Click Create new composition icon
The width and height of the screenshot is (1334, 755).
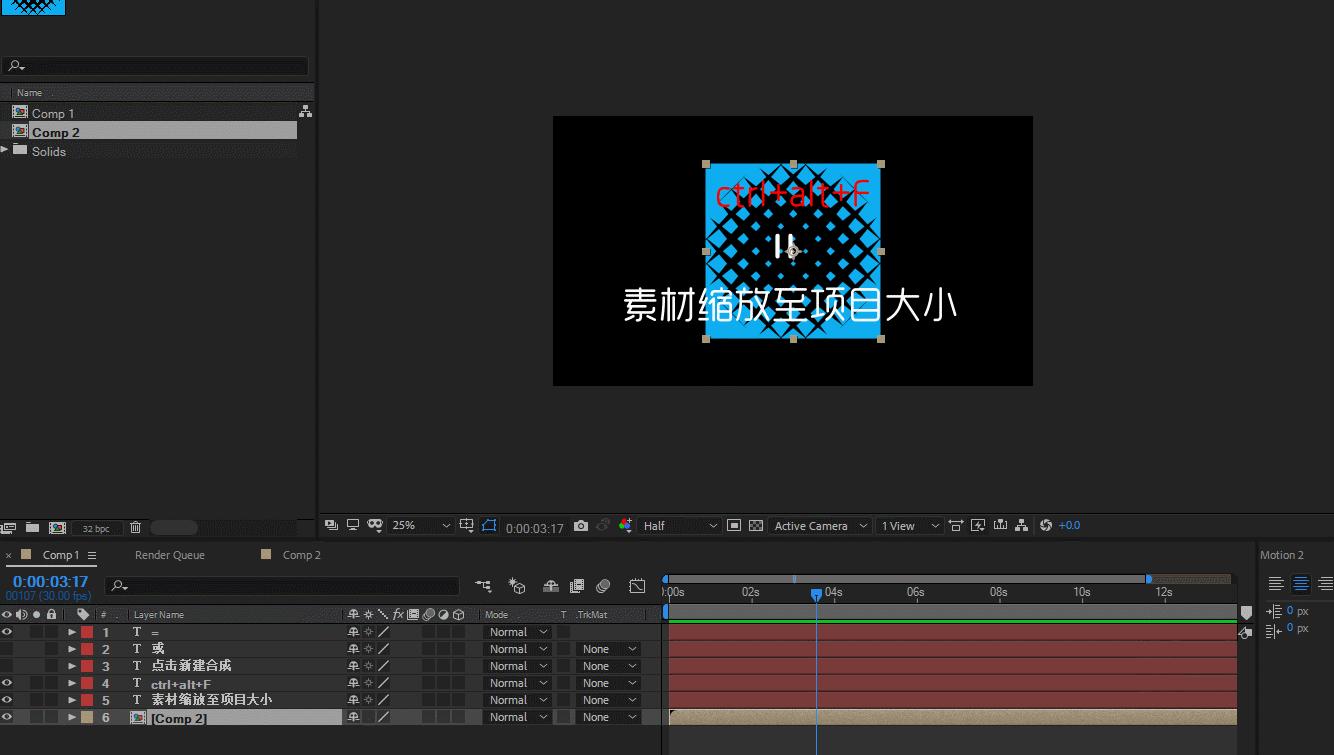click(57, 527)
